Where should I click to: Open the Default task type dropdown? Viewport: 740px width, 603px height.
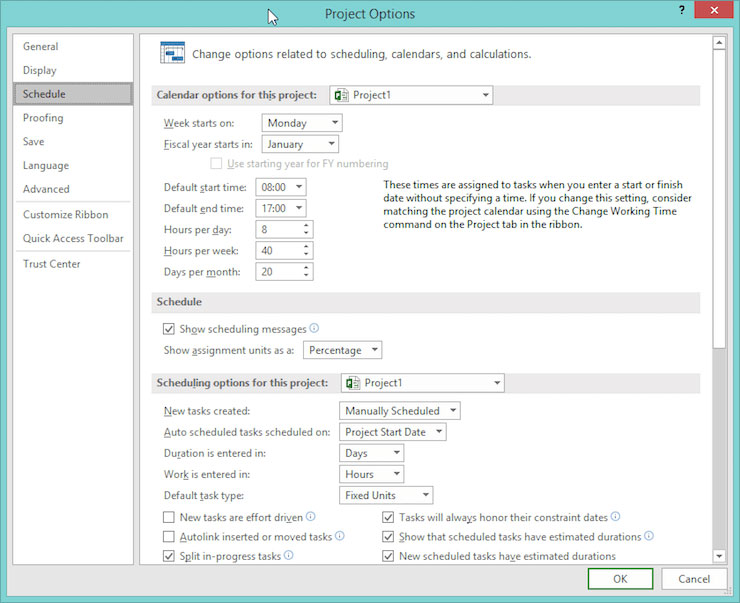tap(386, 495)
